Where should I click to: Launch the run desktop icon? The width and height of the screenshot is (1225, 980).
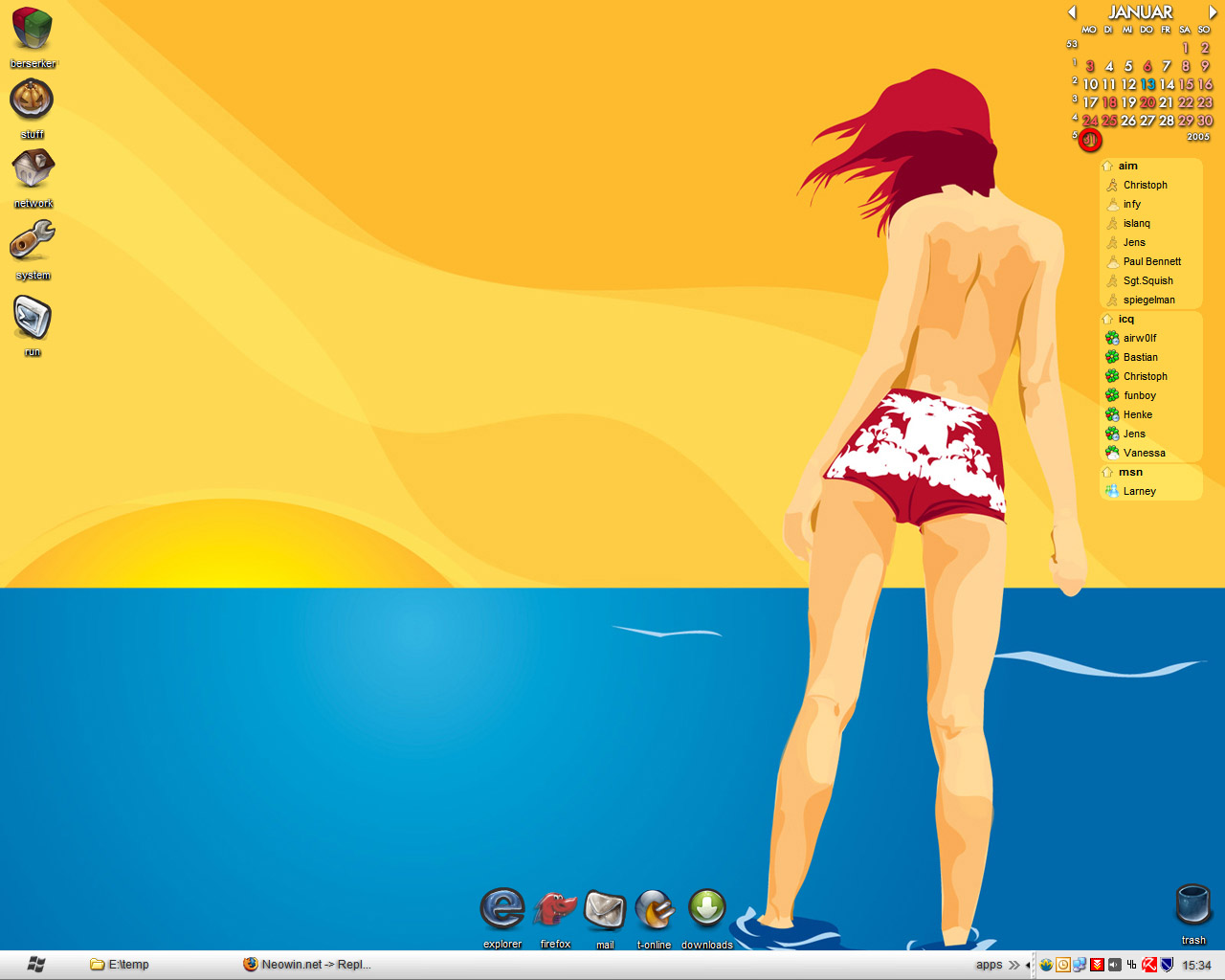coord(33,317)
